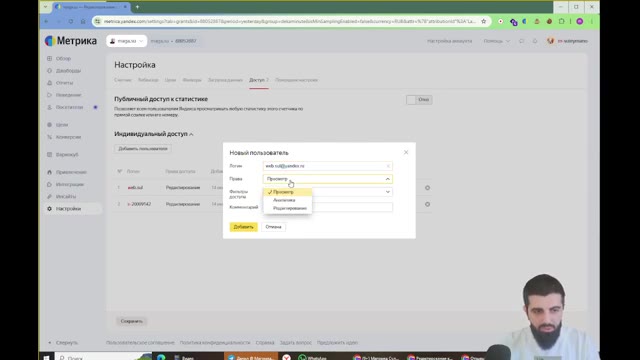Switch to the Доступ tab

point(259,80)
